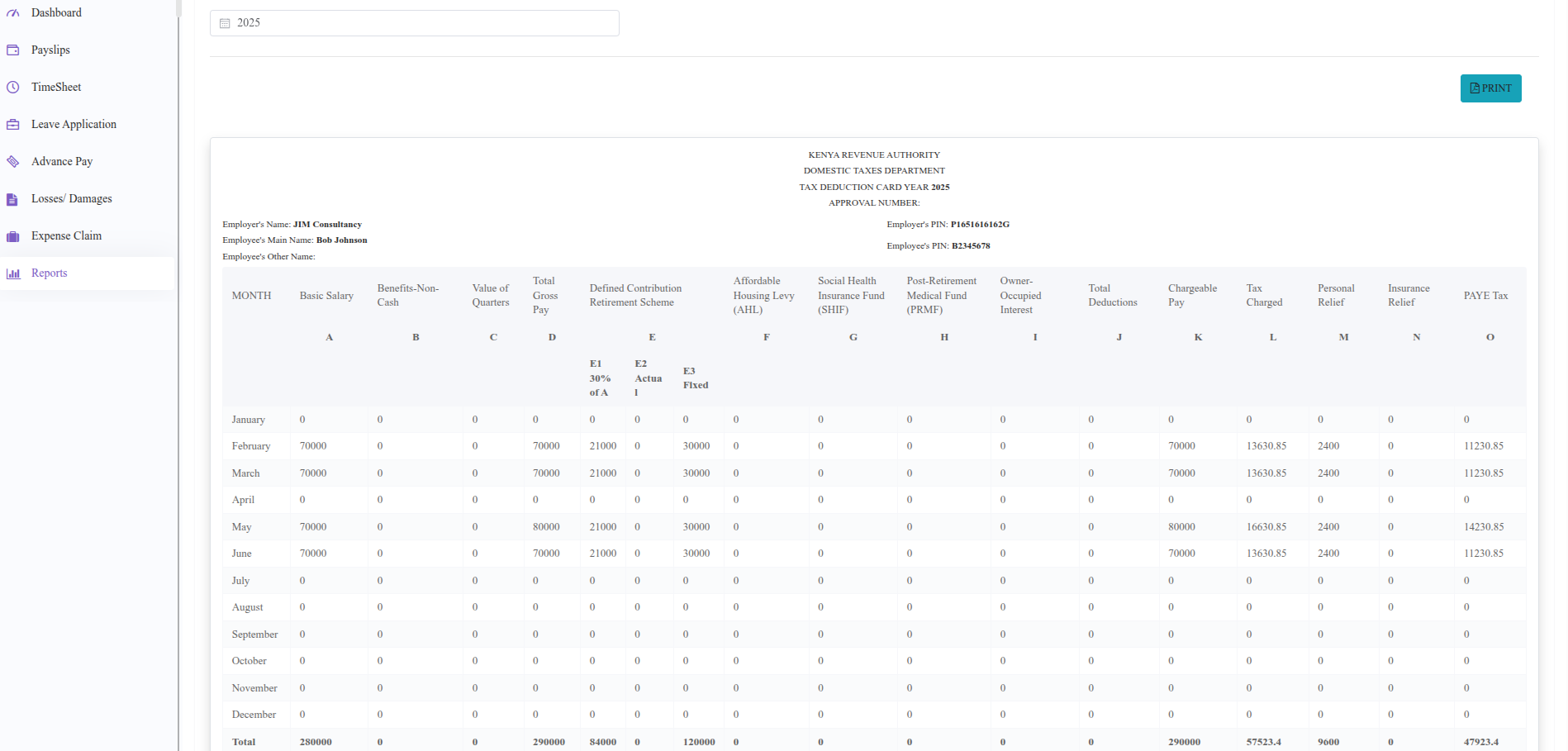The height and width of the screenshot is (751, 1568).
Task: Select the May row PAYE Tax value
Action: [x=1483, y=527]
